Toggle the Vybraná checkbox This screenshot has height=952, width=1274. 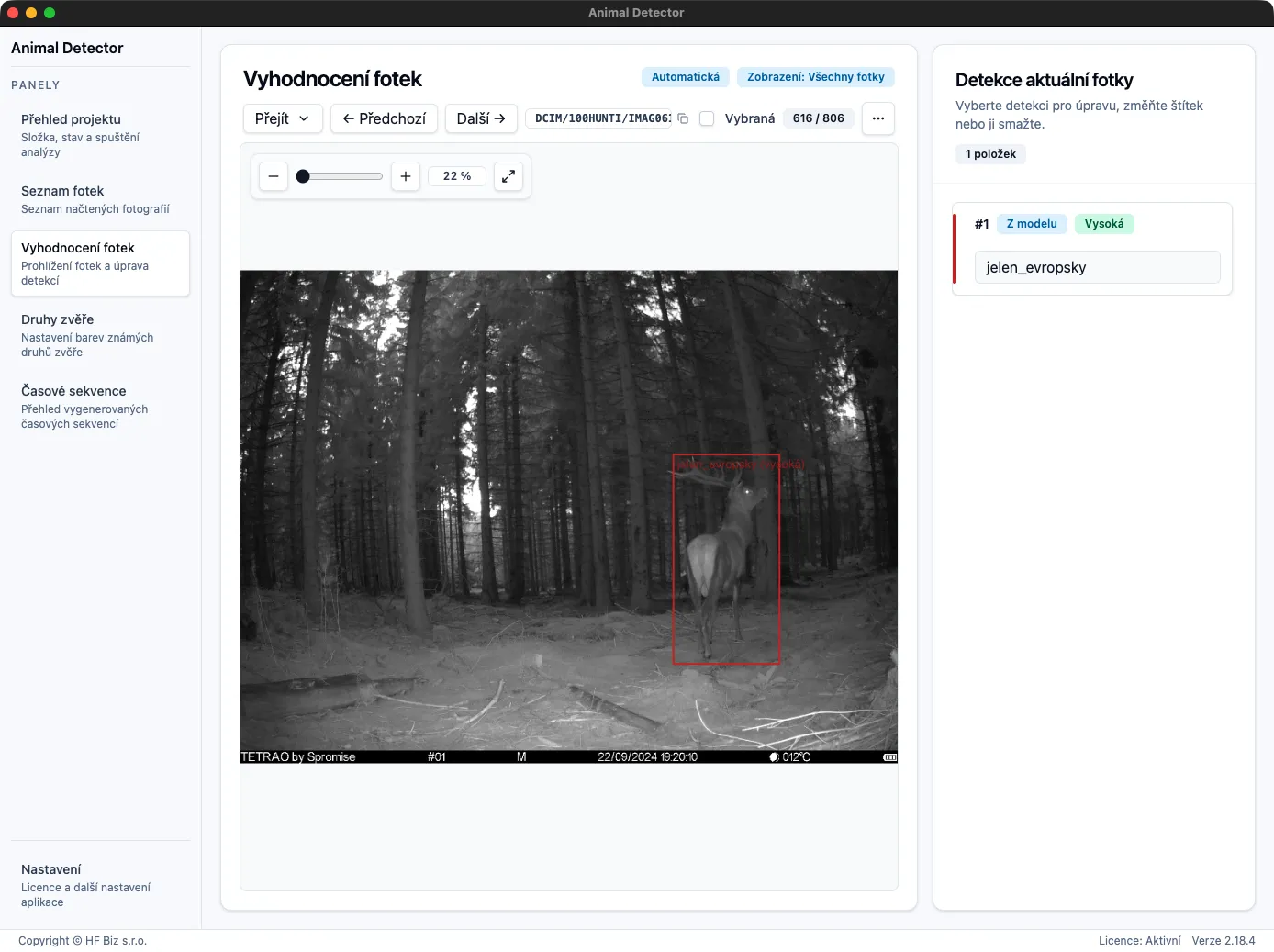click(707, 118)
